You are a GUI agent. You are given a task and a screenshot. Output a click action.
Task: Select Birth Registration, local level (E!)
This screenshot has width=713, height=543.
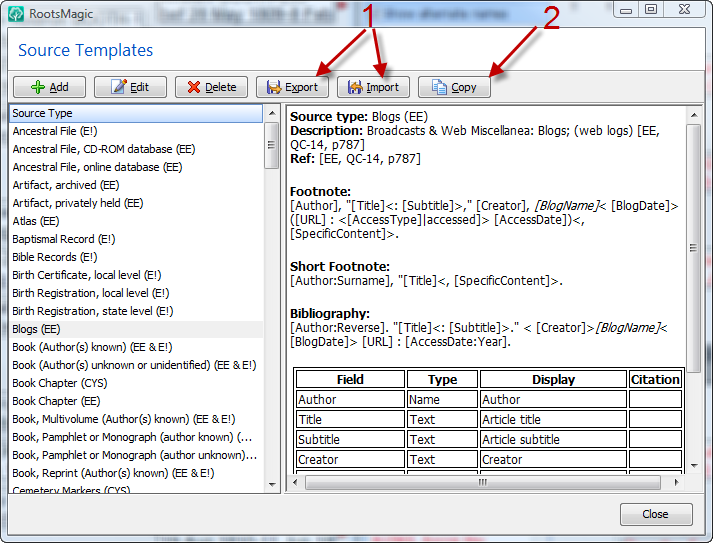point(136,293)
